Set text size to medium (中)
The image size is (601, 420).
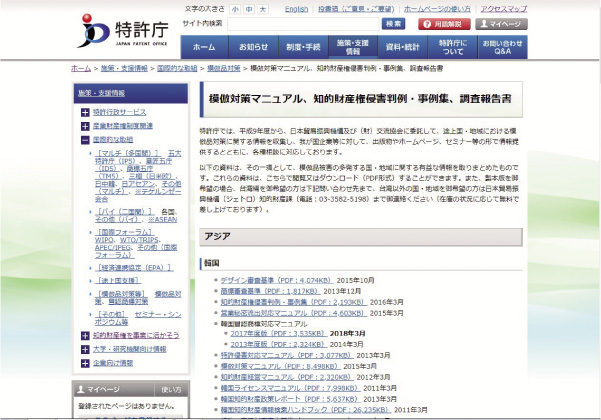click(248, 8)
